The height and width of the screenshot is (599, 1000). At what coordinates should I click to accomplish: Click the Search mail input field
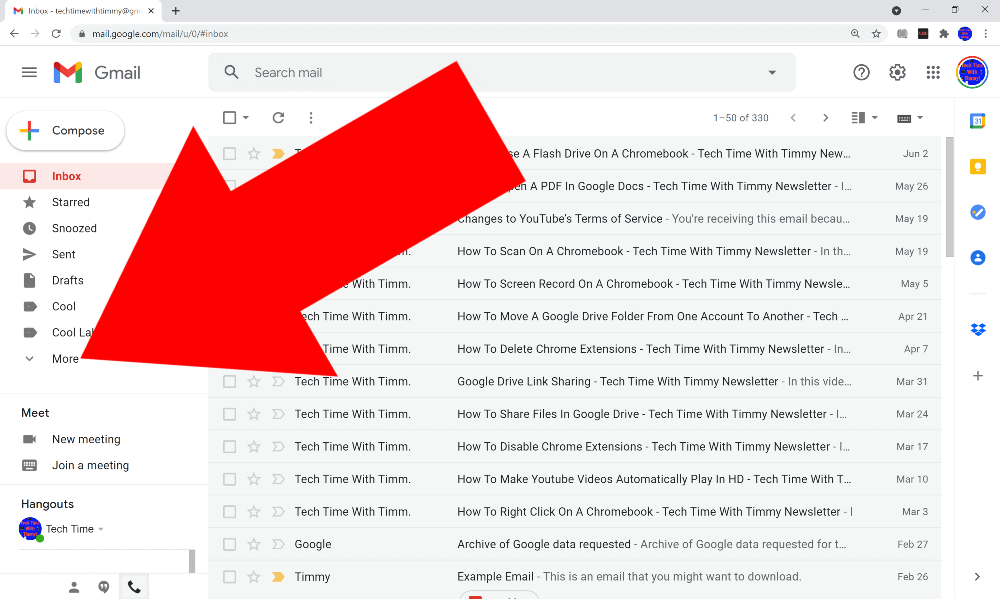(x=504, y=73)
